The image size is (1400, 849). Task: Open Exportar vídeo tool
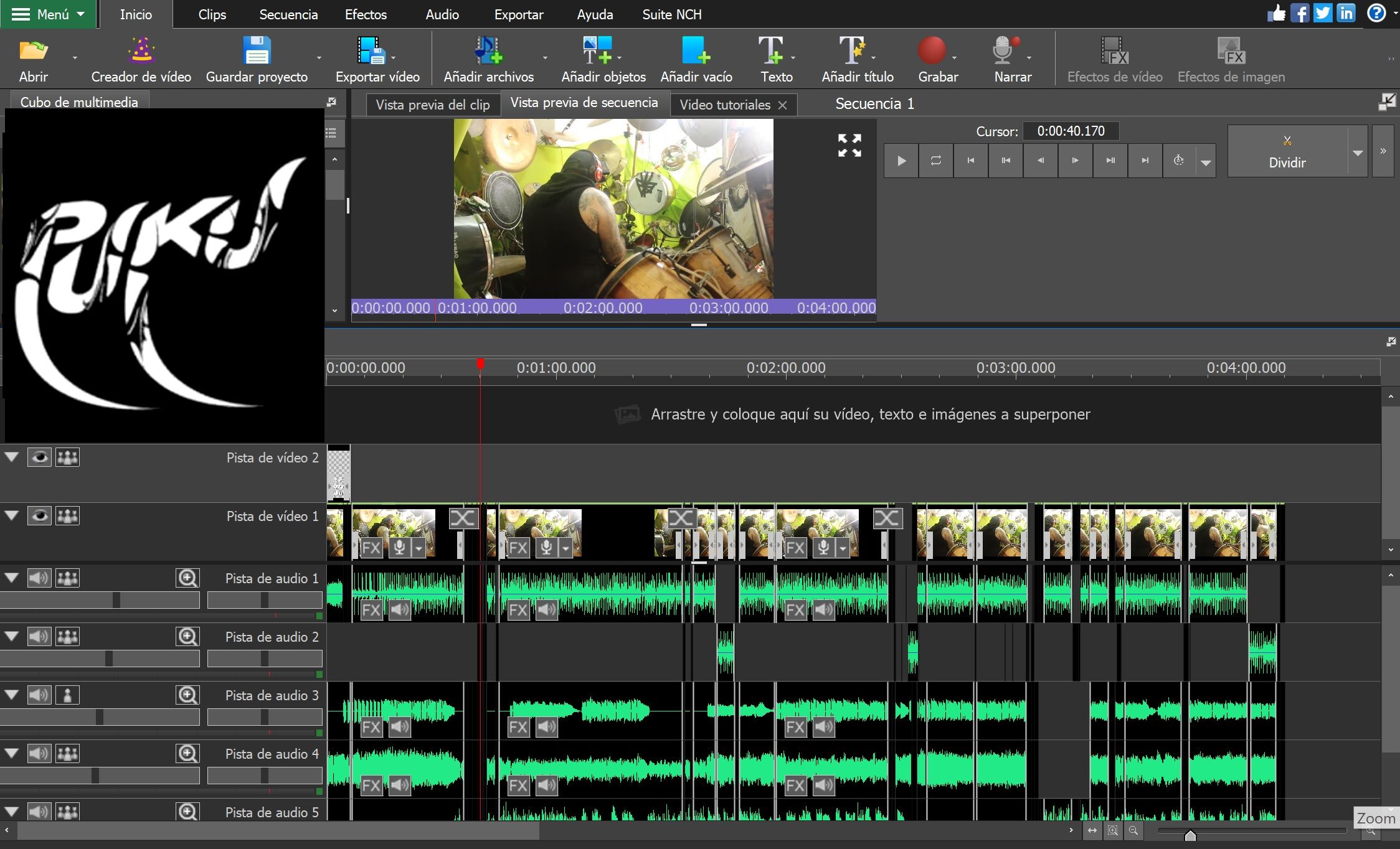tap(372, 50)
